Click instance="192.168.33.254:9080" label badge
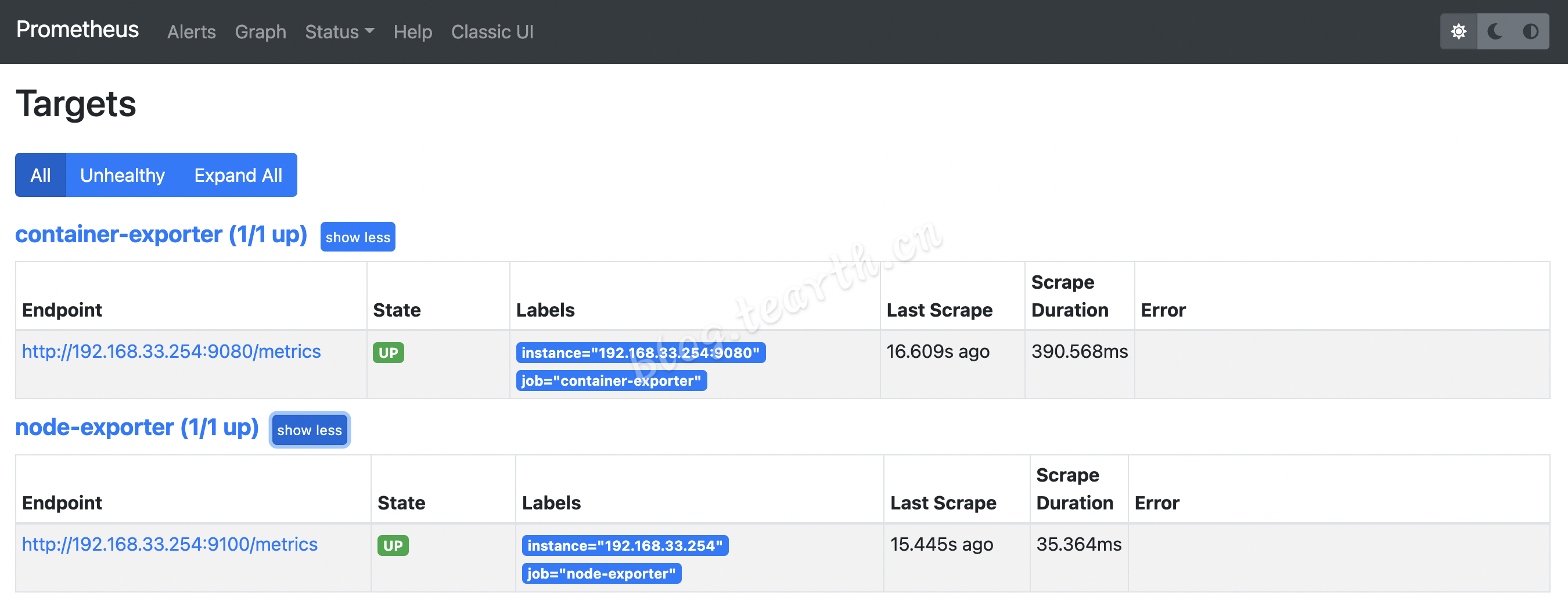 point(641,353)
